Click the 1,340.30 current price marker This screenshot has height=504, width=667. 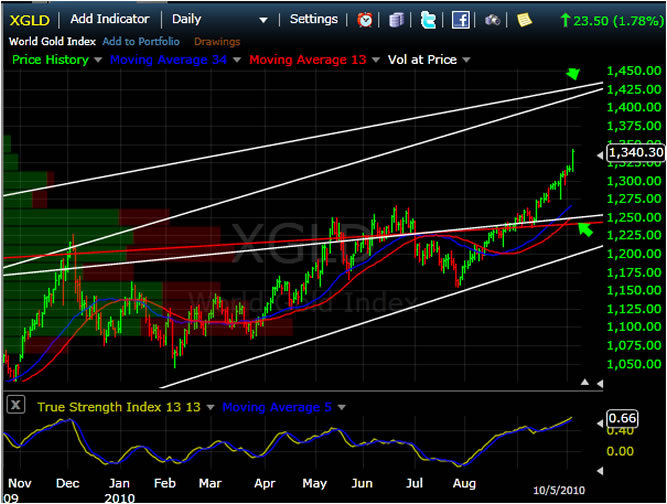pos(634,153)
